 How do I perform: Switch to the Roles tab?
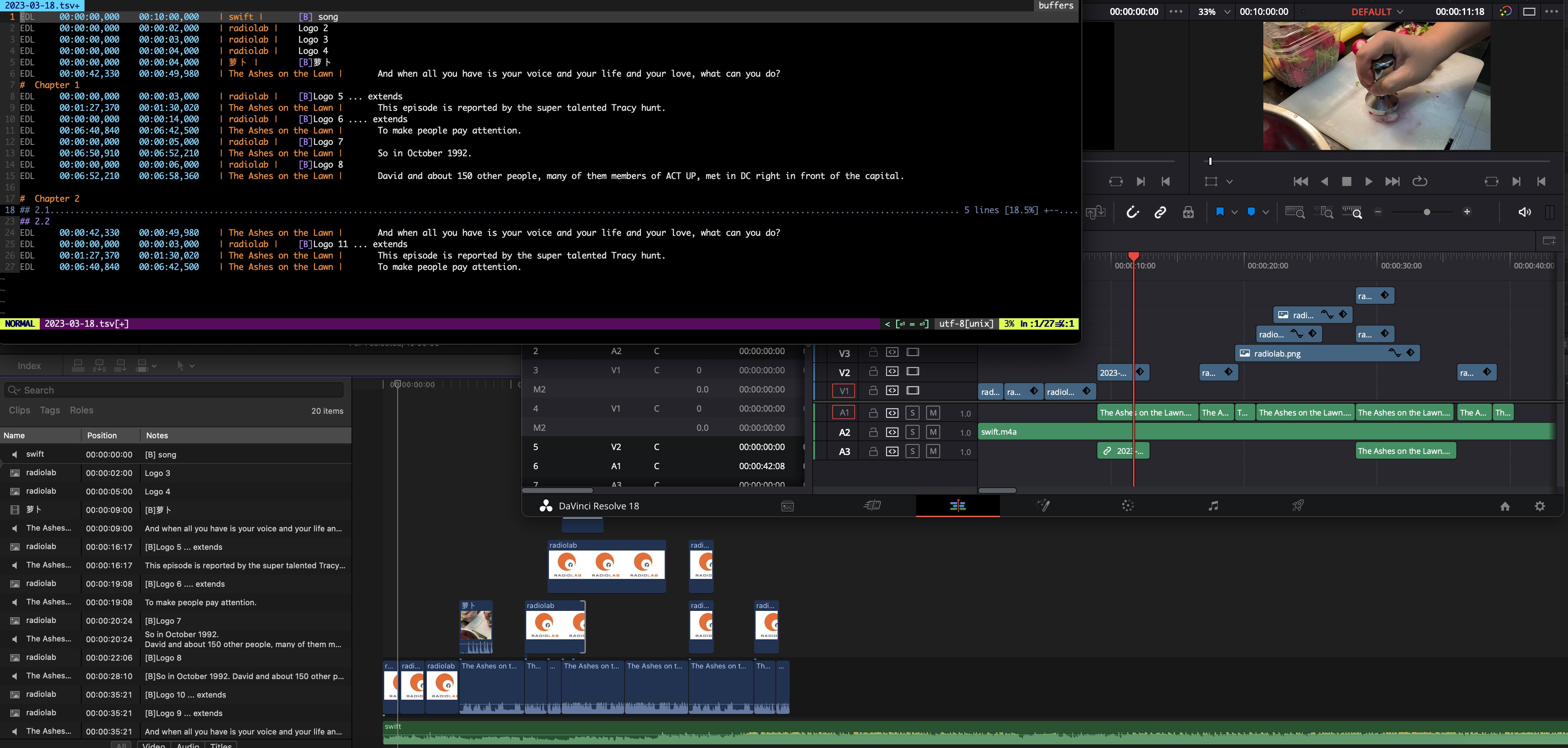[82, 411]
